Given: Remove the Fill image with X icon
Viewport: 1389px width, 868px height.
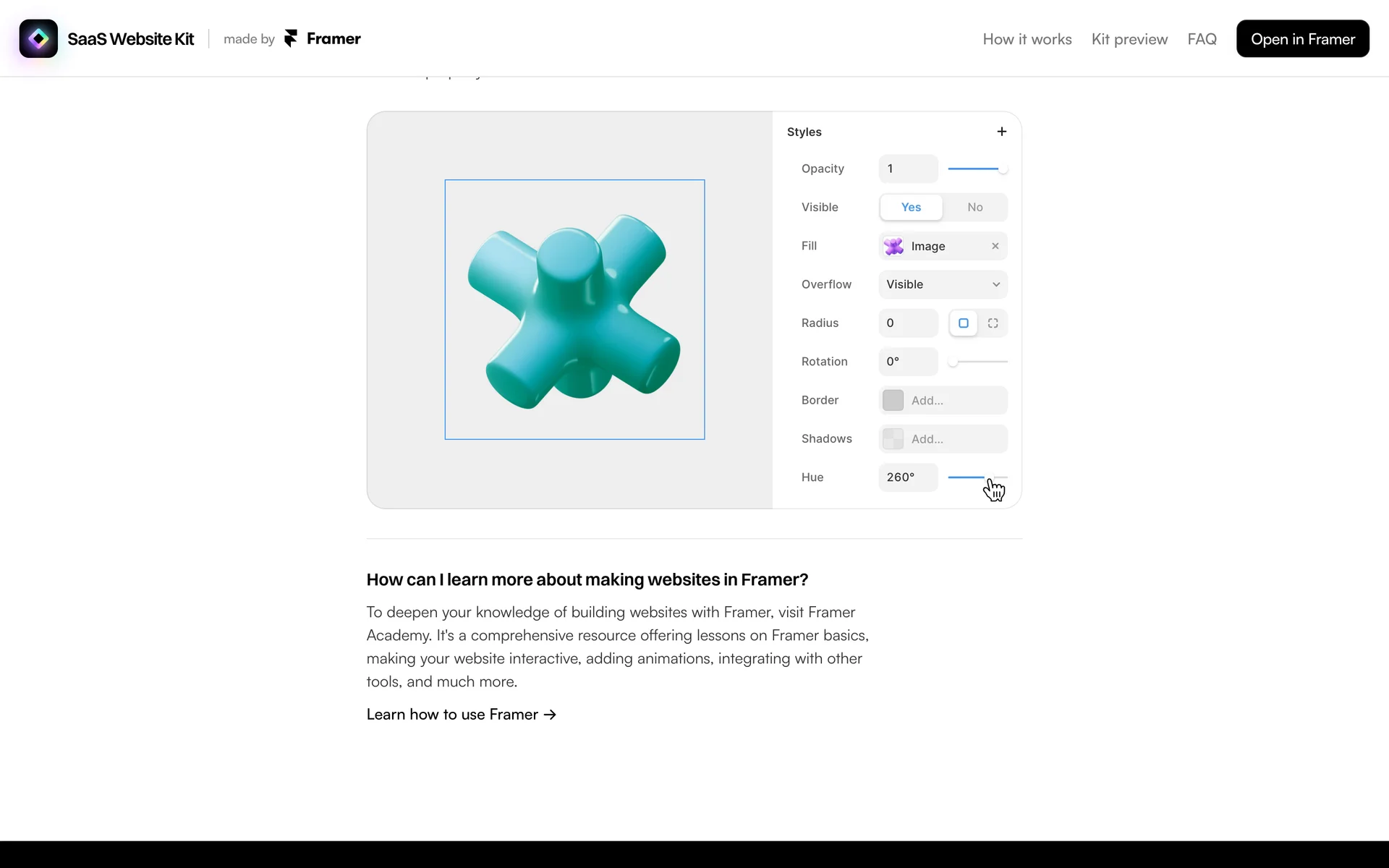Looking at the screenshot, I should click(x=995, y=246).
